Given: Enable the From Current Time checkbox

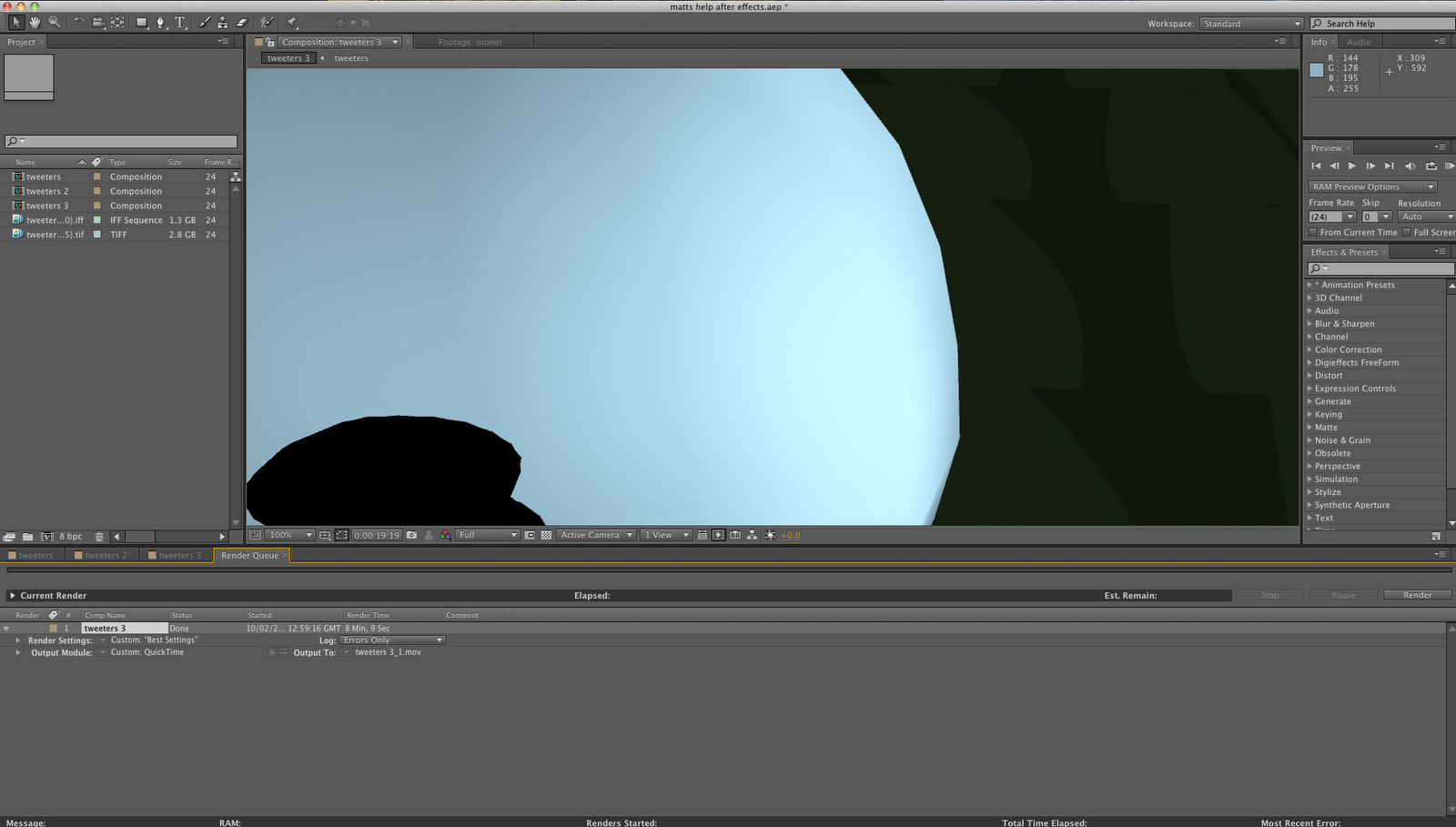Looking at the screenshot, I should (x=1313, y=232).
